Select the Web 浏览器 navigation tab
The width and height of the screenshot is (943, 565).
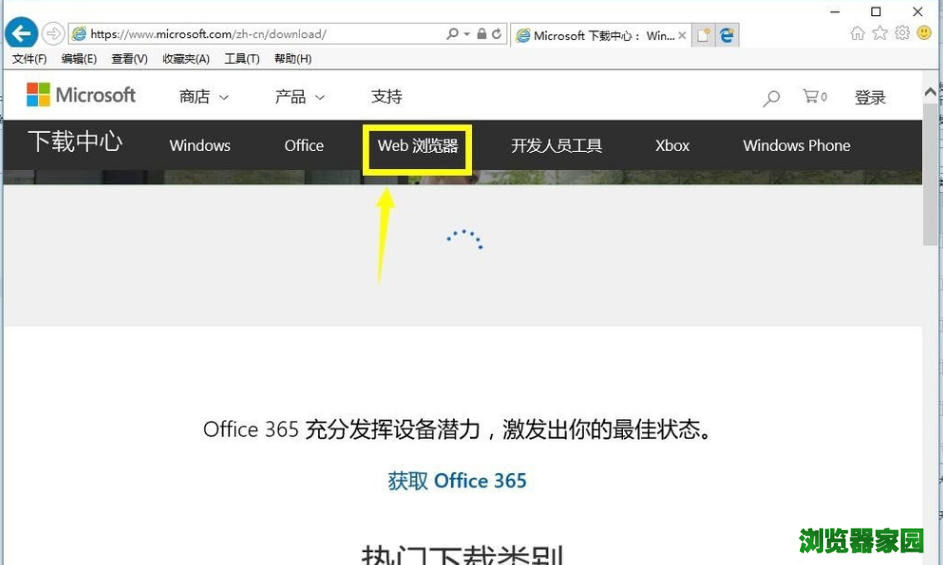pyautogui.click(x=417, y=146)
